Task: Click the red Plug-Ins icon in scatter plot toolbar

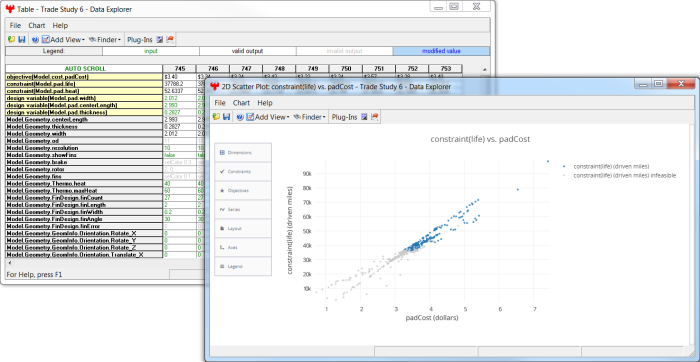Action: 375,117
